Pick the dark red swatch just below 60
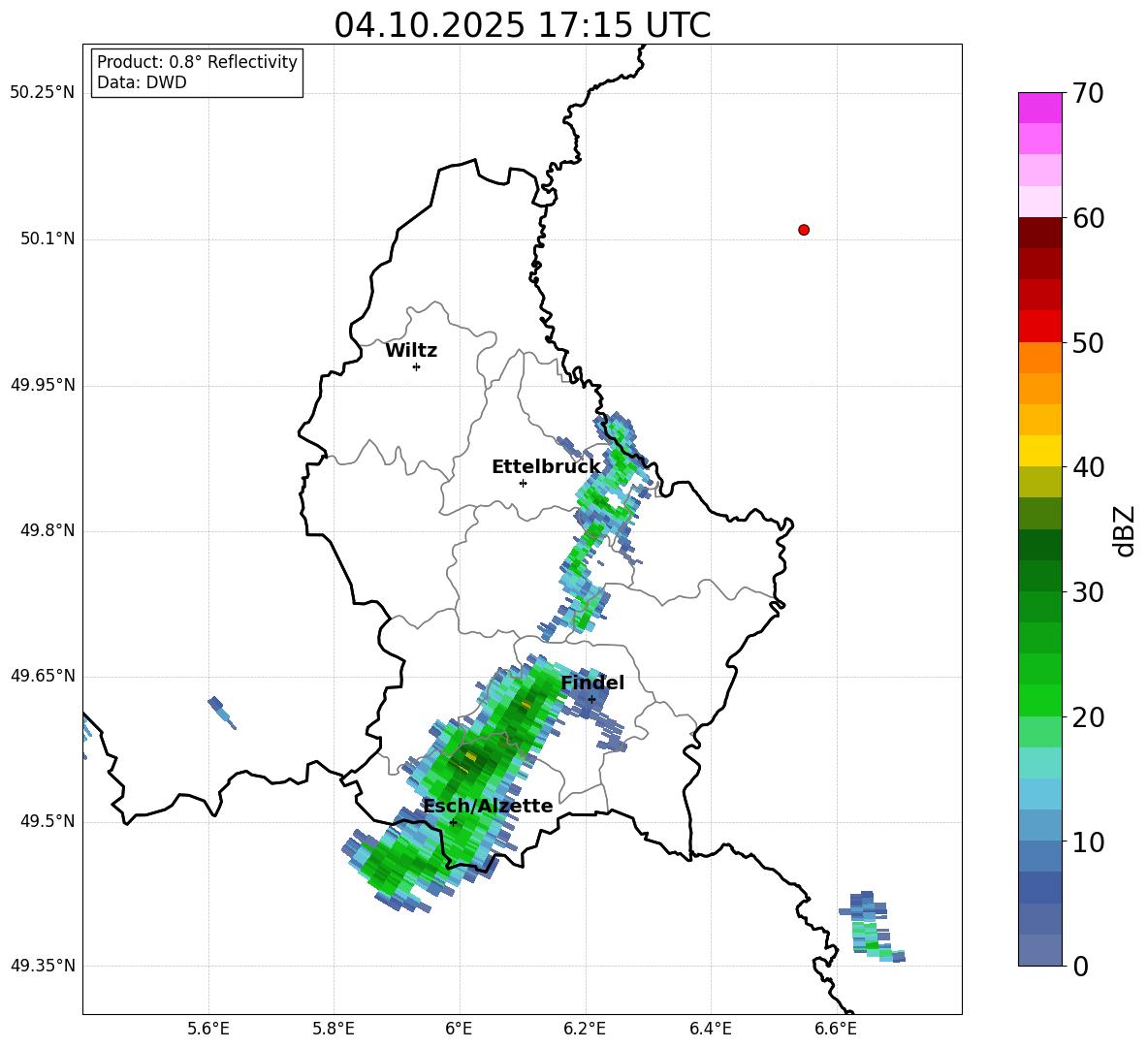Viewport: 1148px width, 1048px height. point(1039,234)
